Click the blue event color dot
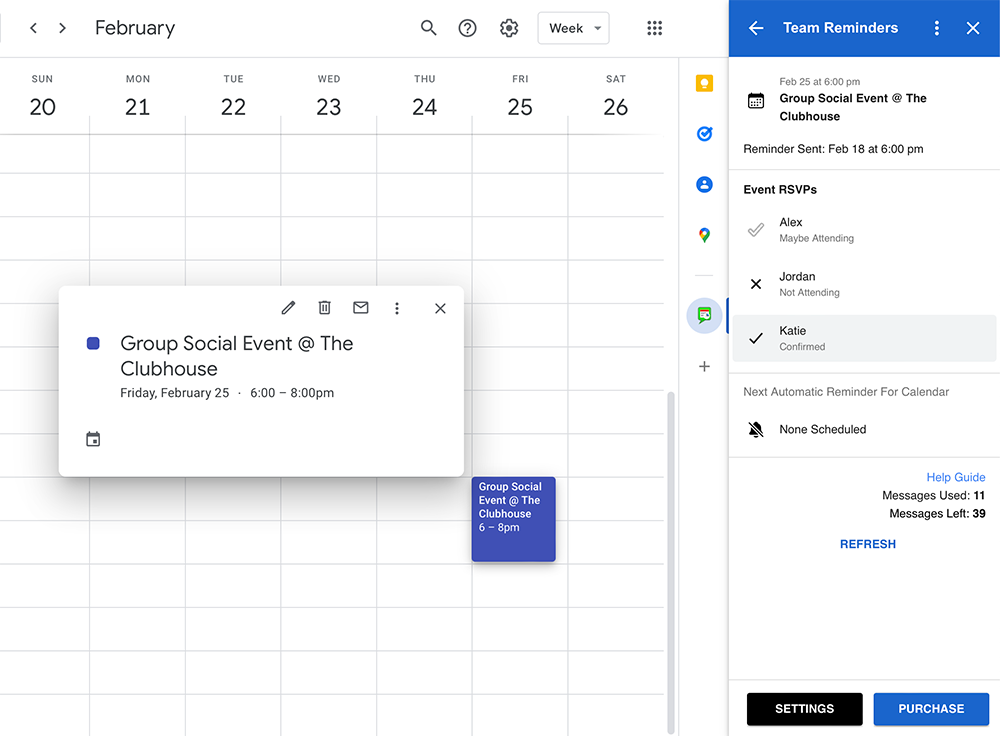1000x736 pixels. tap(93, 343)
